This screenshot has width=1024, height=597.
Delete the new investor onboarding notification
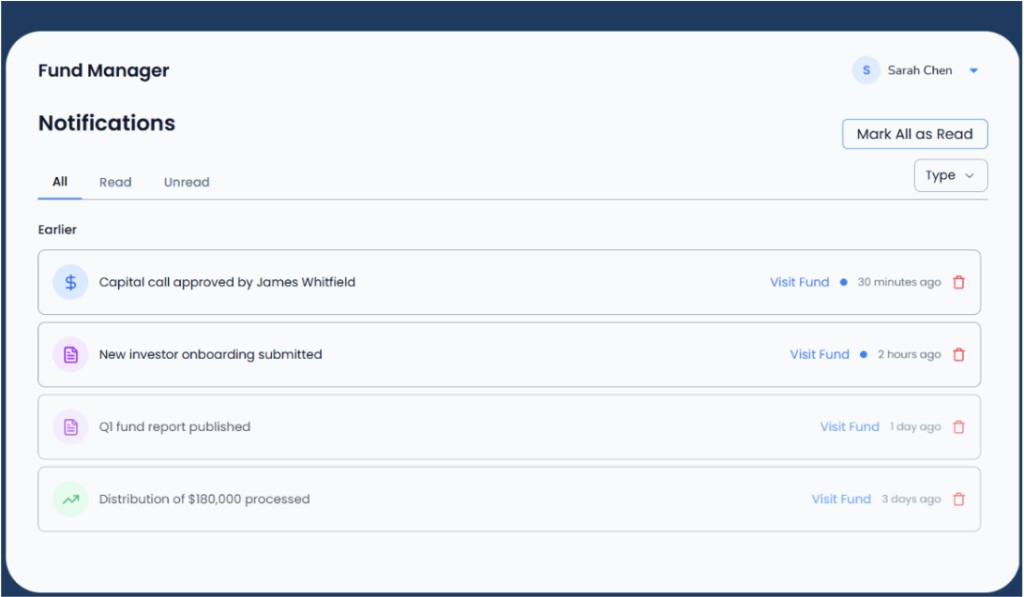pos(959,355)
